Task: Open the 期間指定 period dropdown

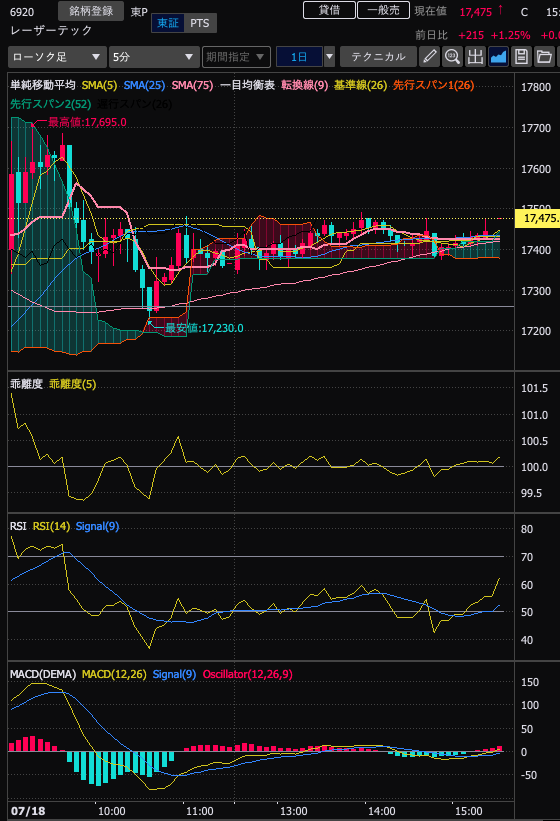Action: point(236,57)
